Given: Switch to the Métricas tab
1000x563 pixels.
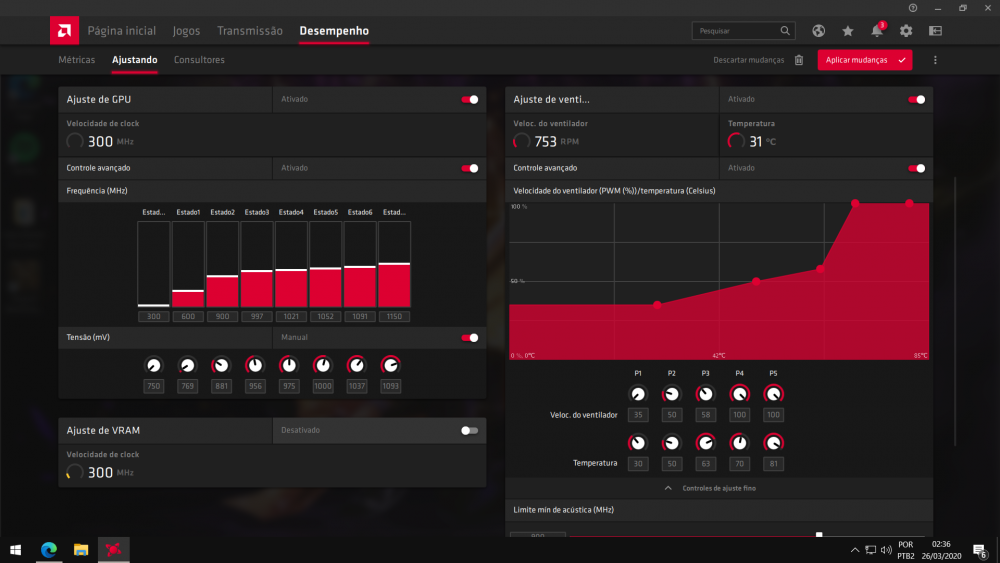Looking at the screenshot, I should [x=77, y=60].
